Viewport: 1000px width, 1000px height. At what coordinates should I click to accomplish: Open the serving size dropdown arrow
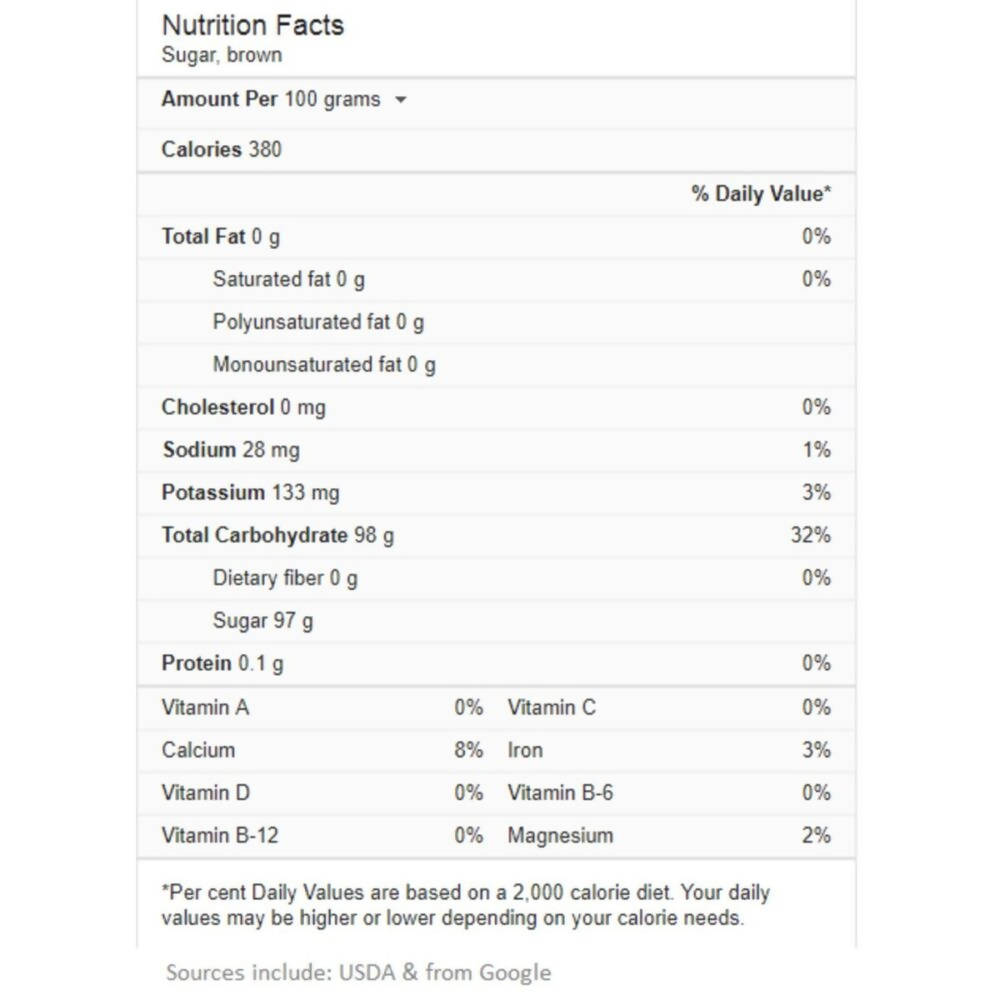pyautogui.click(x=400, y=99)
